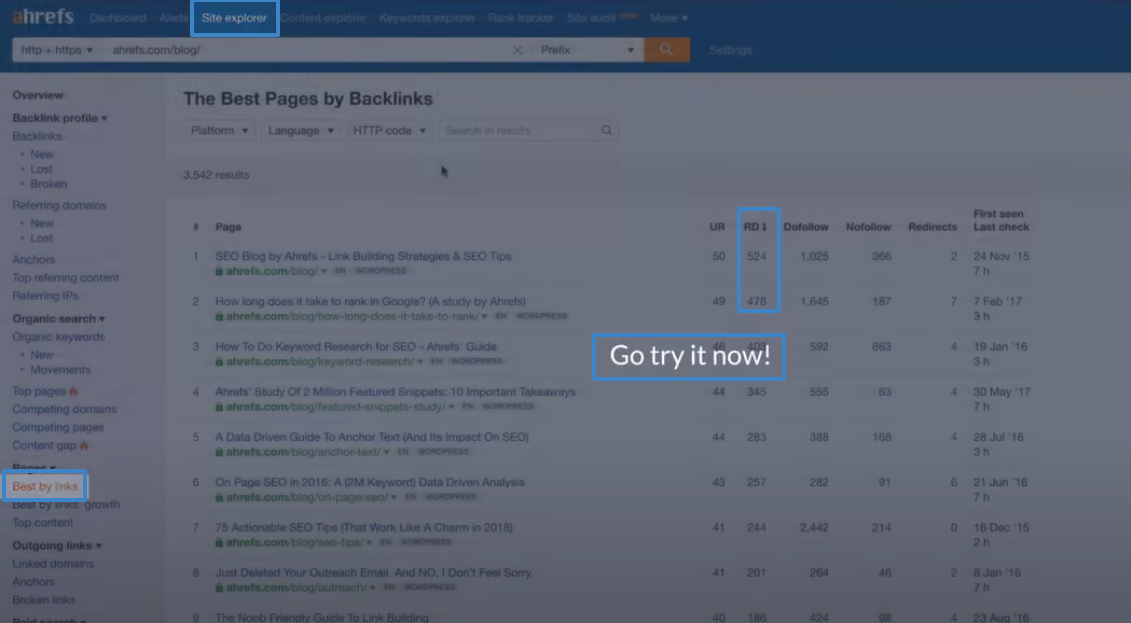Open URL dropdown arrow for keyword-research page

coord(420,362)
